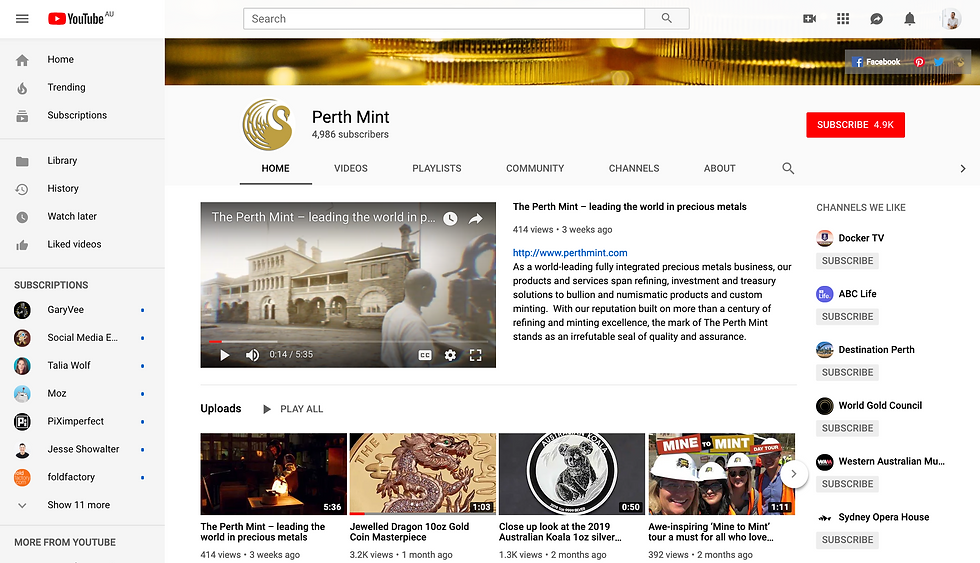Open History in sidebar
The width and height of the screenshot is (980, 563).
(x=82, y=189)
